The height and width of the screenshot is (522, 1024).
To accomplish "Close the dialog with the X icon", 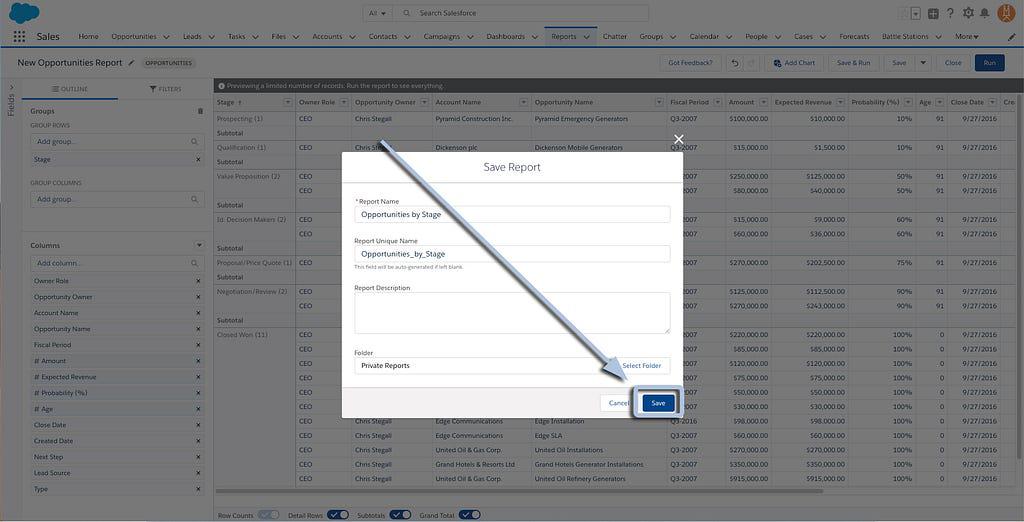I will 679,140.
